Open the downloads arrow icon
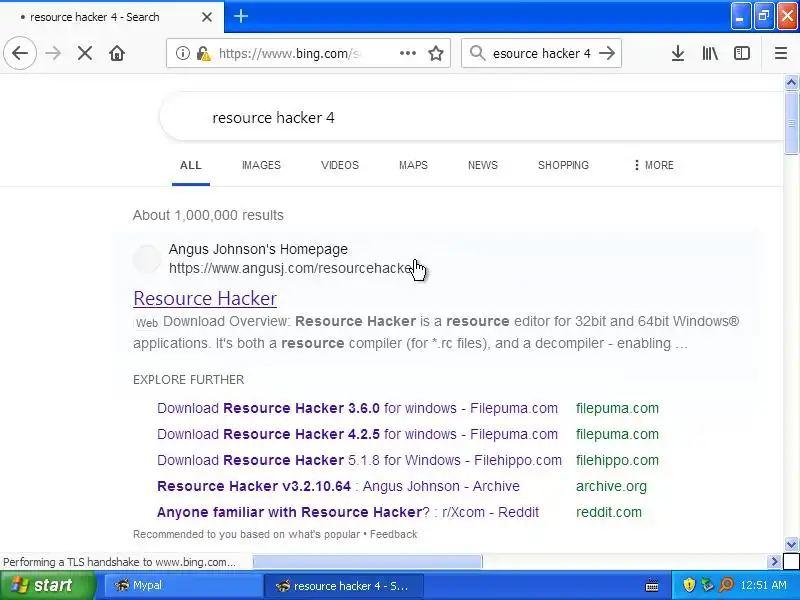Image resolution: width=800 pixels, height=600 pixels. click(678, 53)
